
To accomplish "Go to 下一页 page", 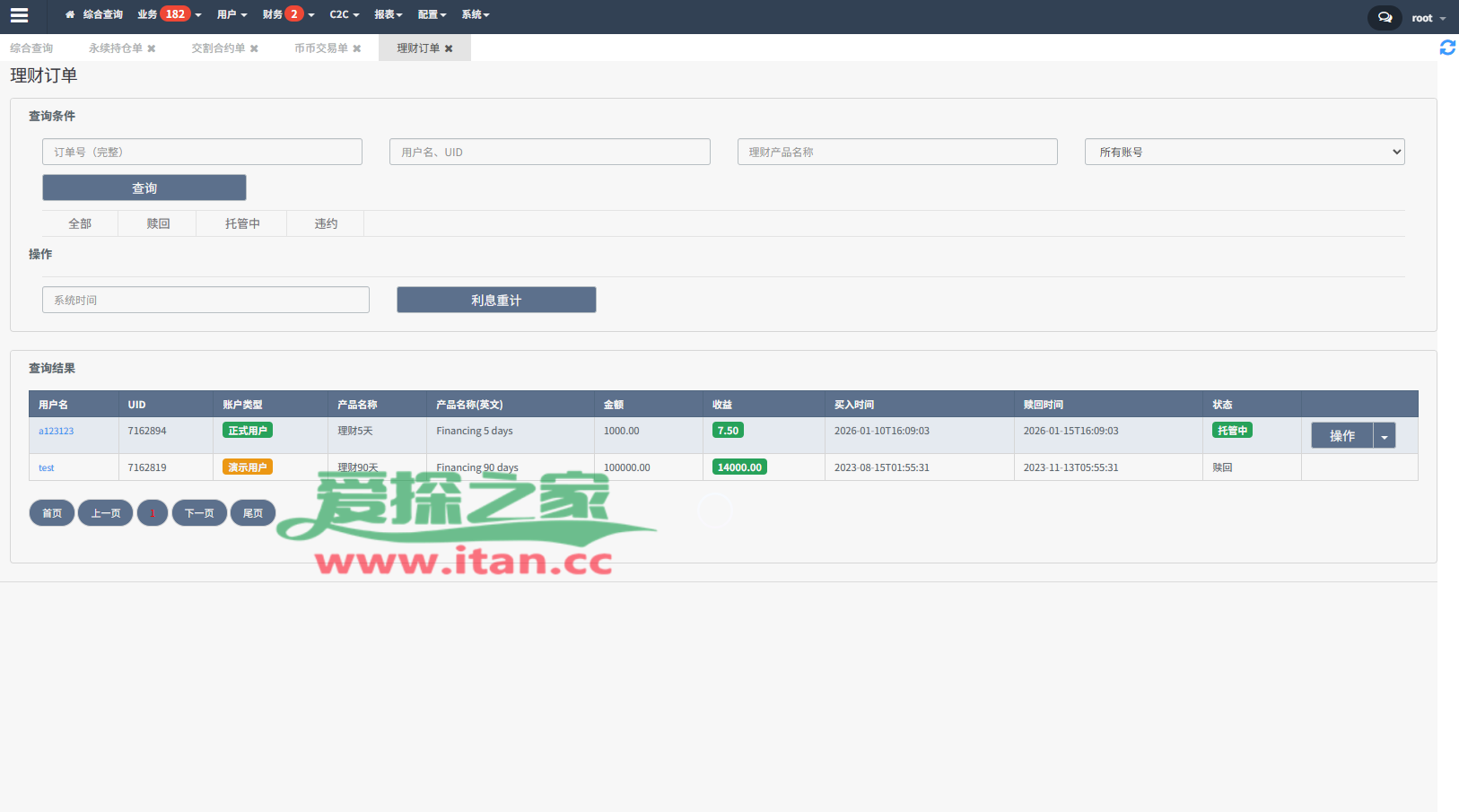I will coord(199,513).
